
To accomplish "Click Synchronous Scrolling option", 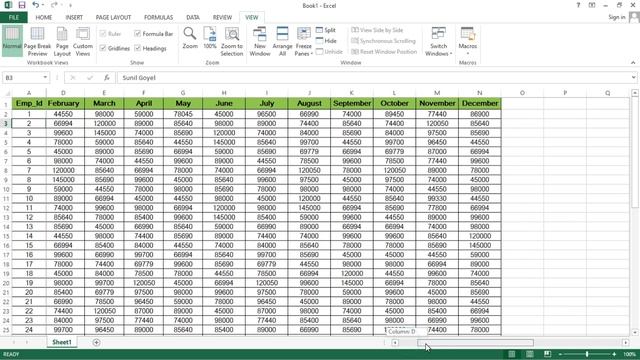I will coord(383,41).
